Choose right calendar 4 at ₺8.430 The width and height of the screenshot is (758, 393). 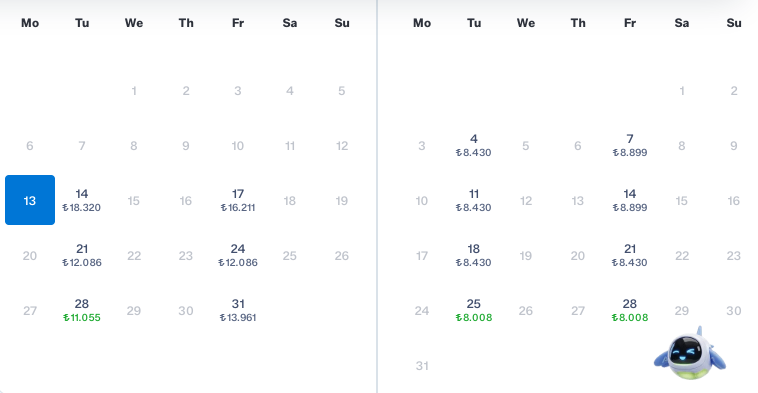pos(474,145)
